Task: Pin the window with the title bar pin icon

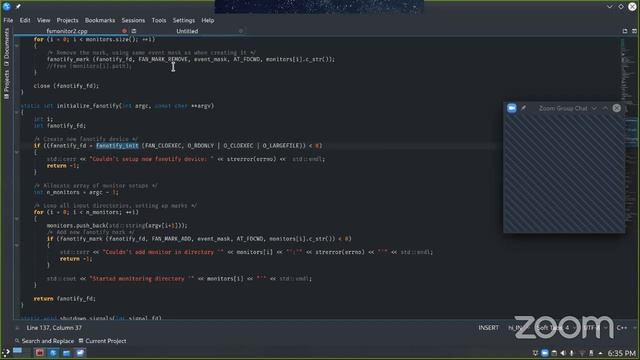Action: (x=18, y=7)
